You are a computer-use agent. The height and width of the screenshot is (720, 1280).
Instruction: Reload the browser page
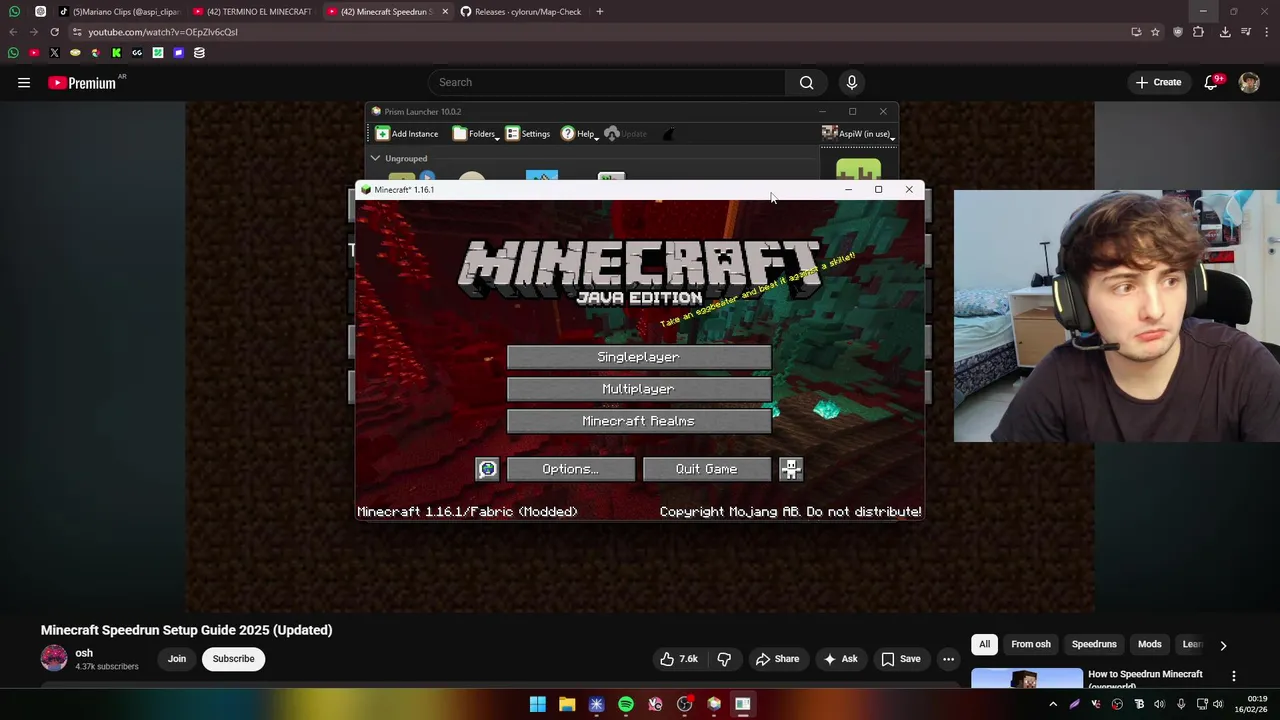(x=55, y=32)
